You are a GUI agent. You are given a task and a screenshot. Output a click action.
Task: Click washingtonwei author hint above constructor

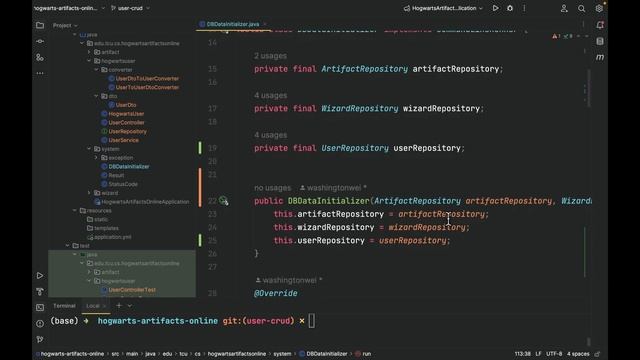333,188
